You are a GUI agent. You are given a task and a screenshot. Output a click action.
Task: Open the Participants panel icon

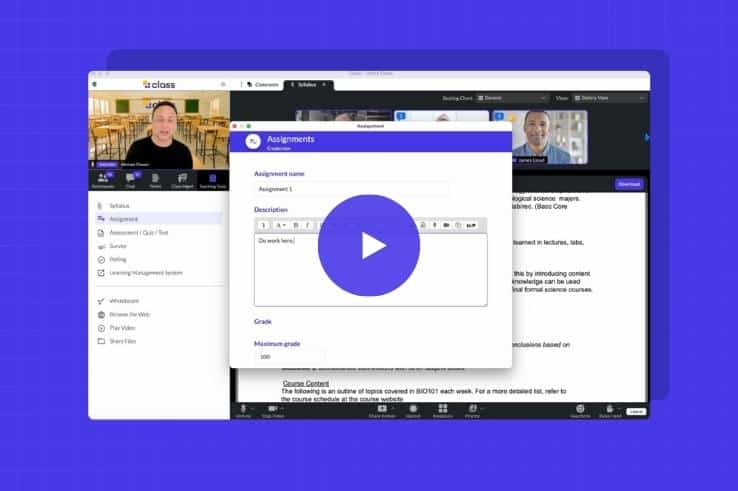(103, 179)
